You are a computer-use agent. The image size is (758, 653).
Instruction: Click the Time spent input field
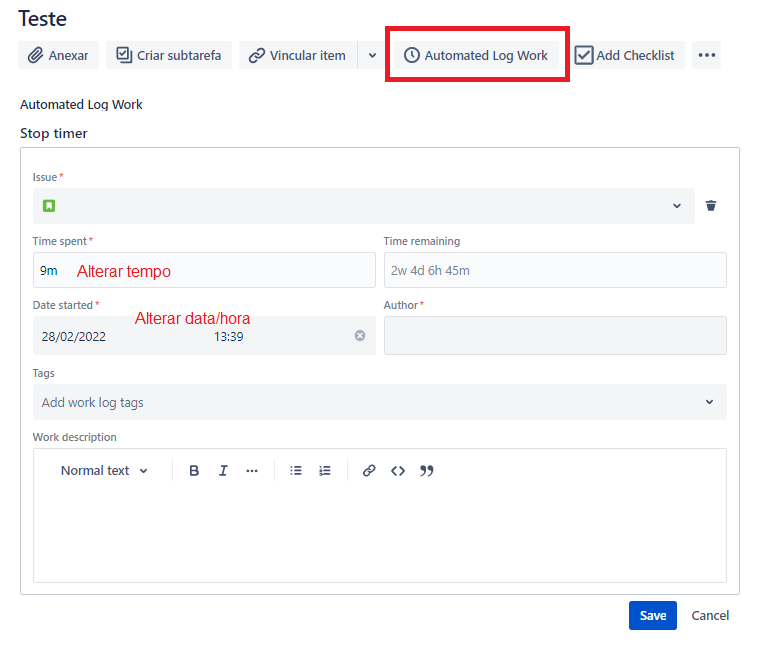204,270
